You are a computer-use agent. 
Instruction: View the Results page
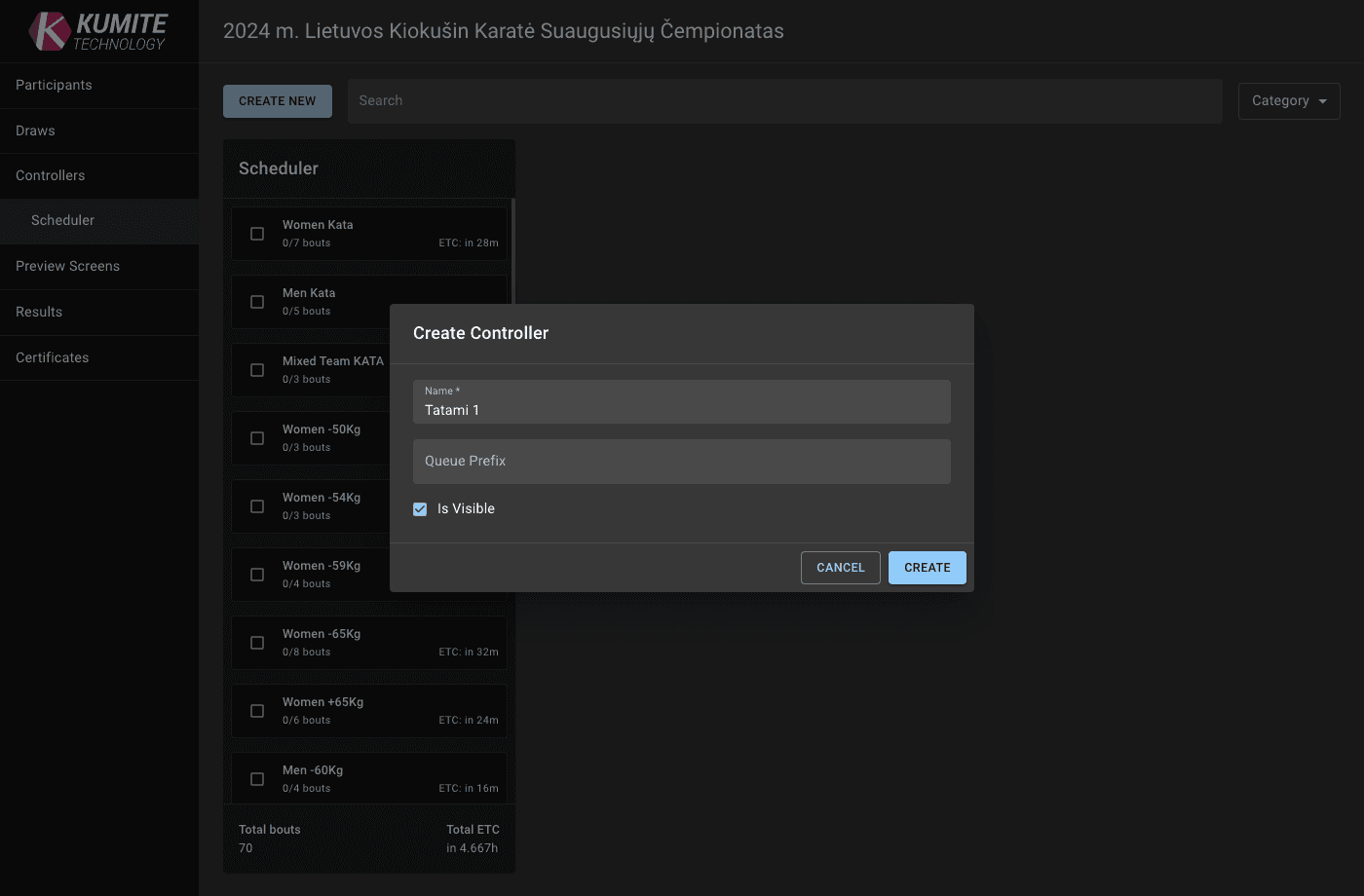[38, 312]
